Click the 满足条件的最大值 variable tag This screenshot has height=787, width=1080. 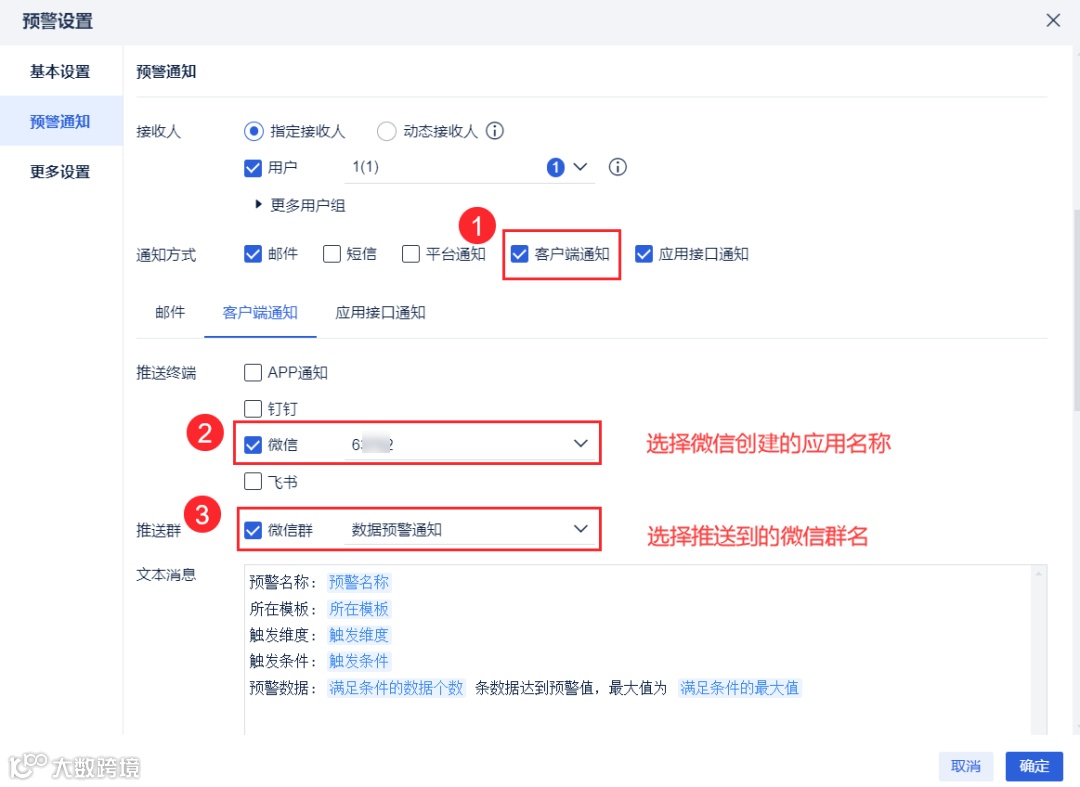coord(739,688)
